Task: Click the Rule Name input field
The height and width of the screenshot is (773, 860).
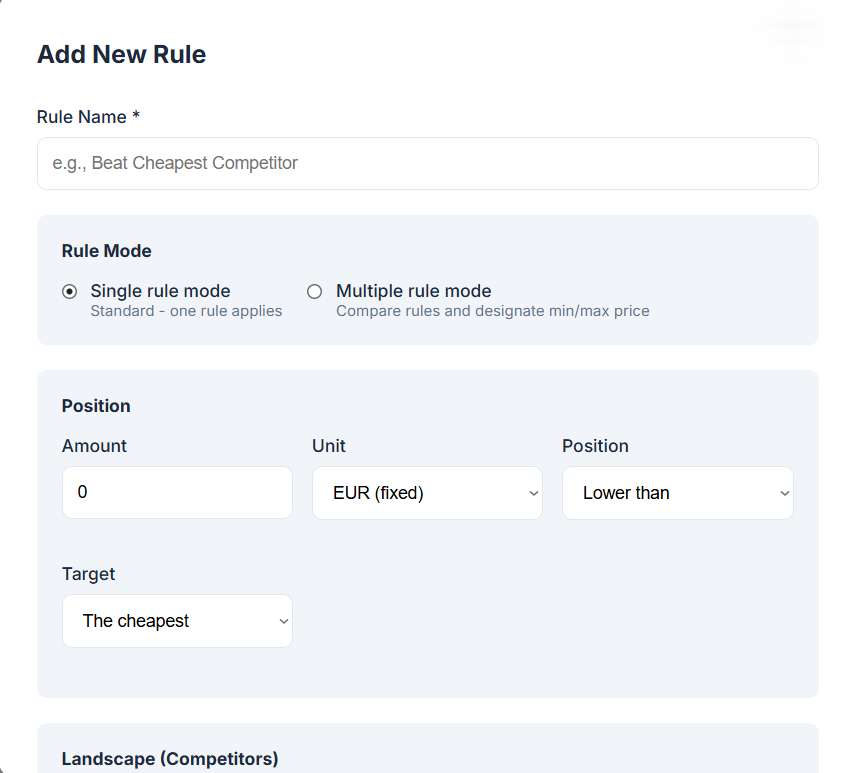Action: 427,163
